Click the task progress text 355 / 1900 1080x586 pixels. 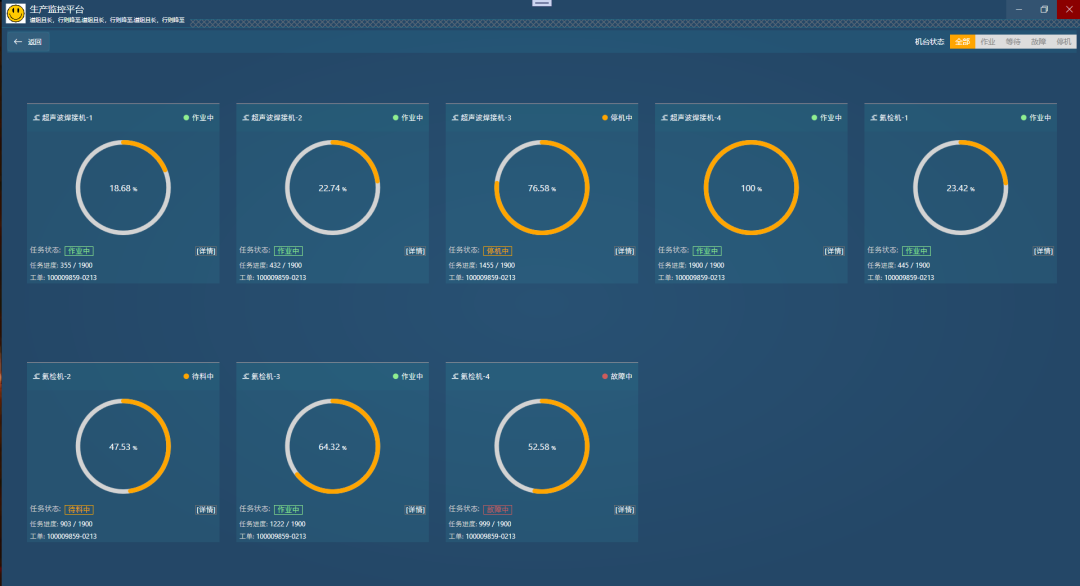pyautogui.click(x=76, y=265)
